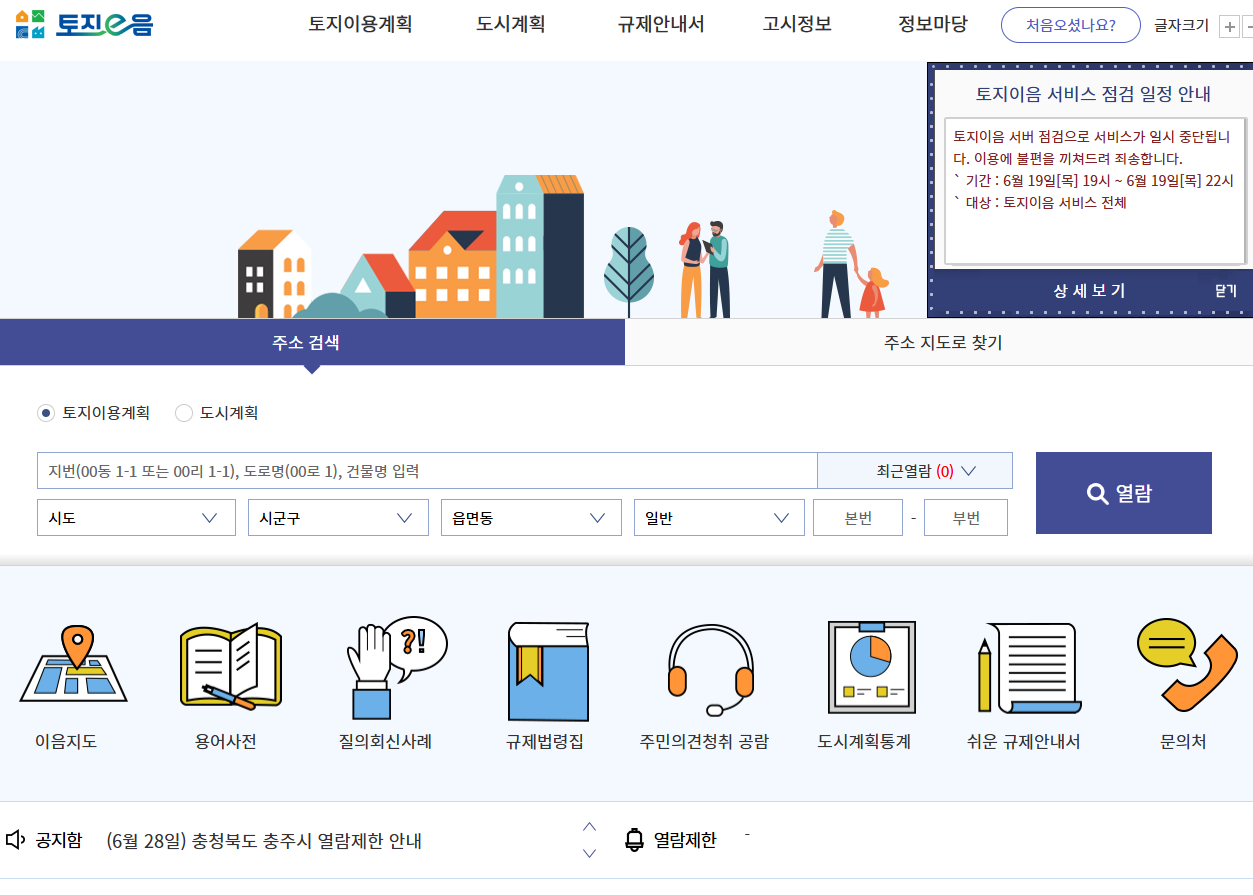Open the 규제법령집 bookmark book icon
This screenshot has width=1253, height=895.
pos(549,671)
